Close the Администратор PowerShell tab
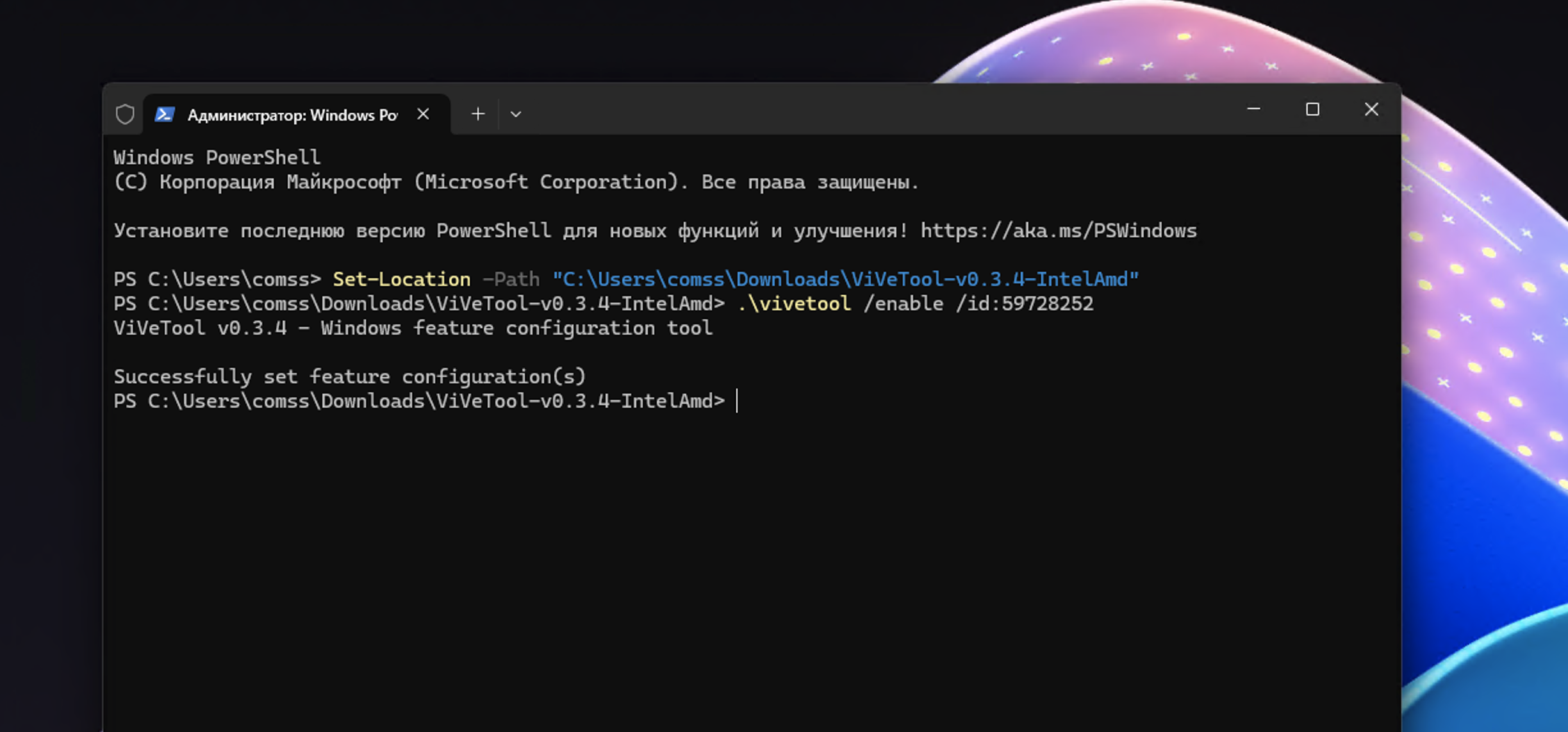1568x732 pixels. pyautogui.click(x=423, y=114)
